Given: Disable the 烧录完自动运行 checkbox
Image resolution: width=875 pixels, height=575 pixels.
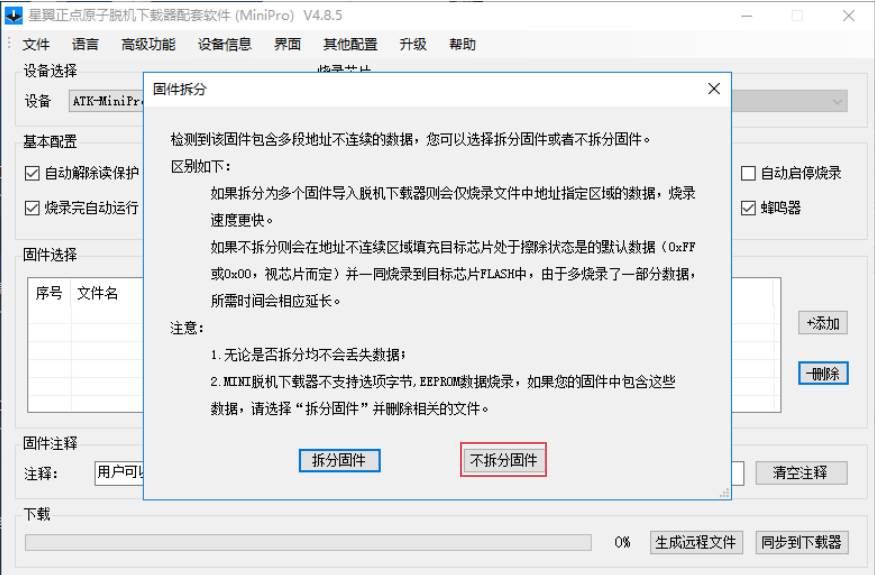Looking at the screenshot, I should [32, 209].
